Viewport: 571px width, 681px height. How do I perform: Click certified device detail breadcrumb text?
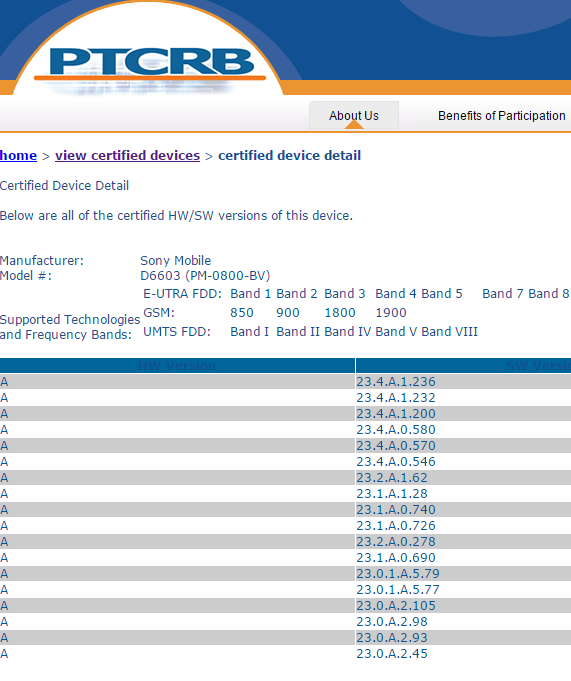coord(289,155)
